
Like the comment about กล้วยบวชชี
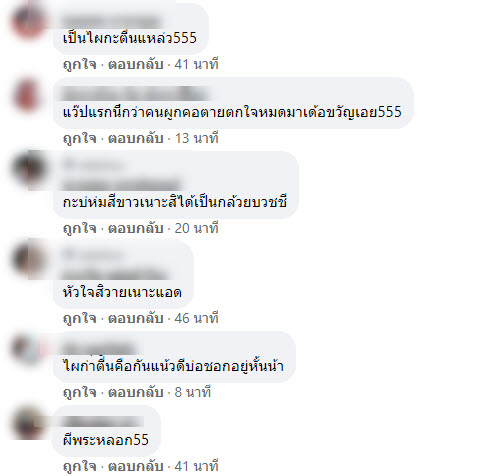80,228
